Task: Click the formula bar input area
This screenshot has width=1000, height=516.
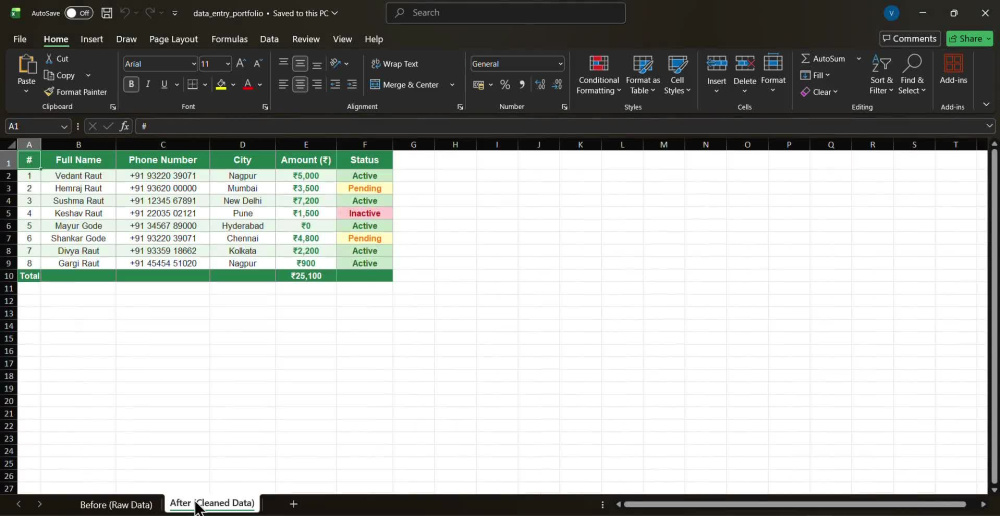Action: (561, 126)
